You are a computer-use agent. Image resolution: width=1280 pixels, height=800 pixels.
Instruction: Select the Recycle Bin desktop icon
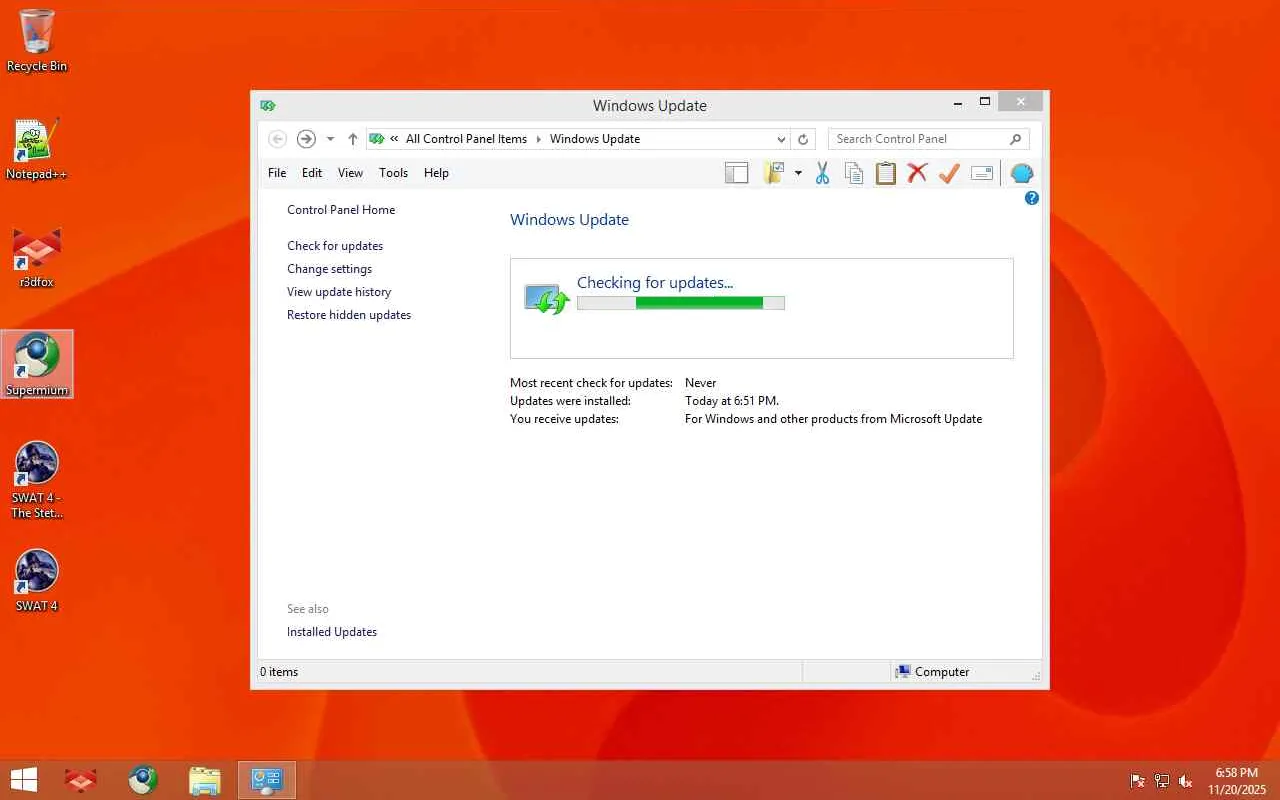37,41
